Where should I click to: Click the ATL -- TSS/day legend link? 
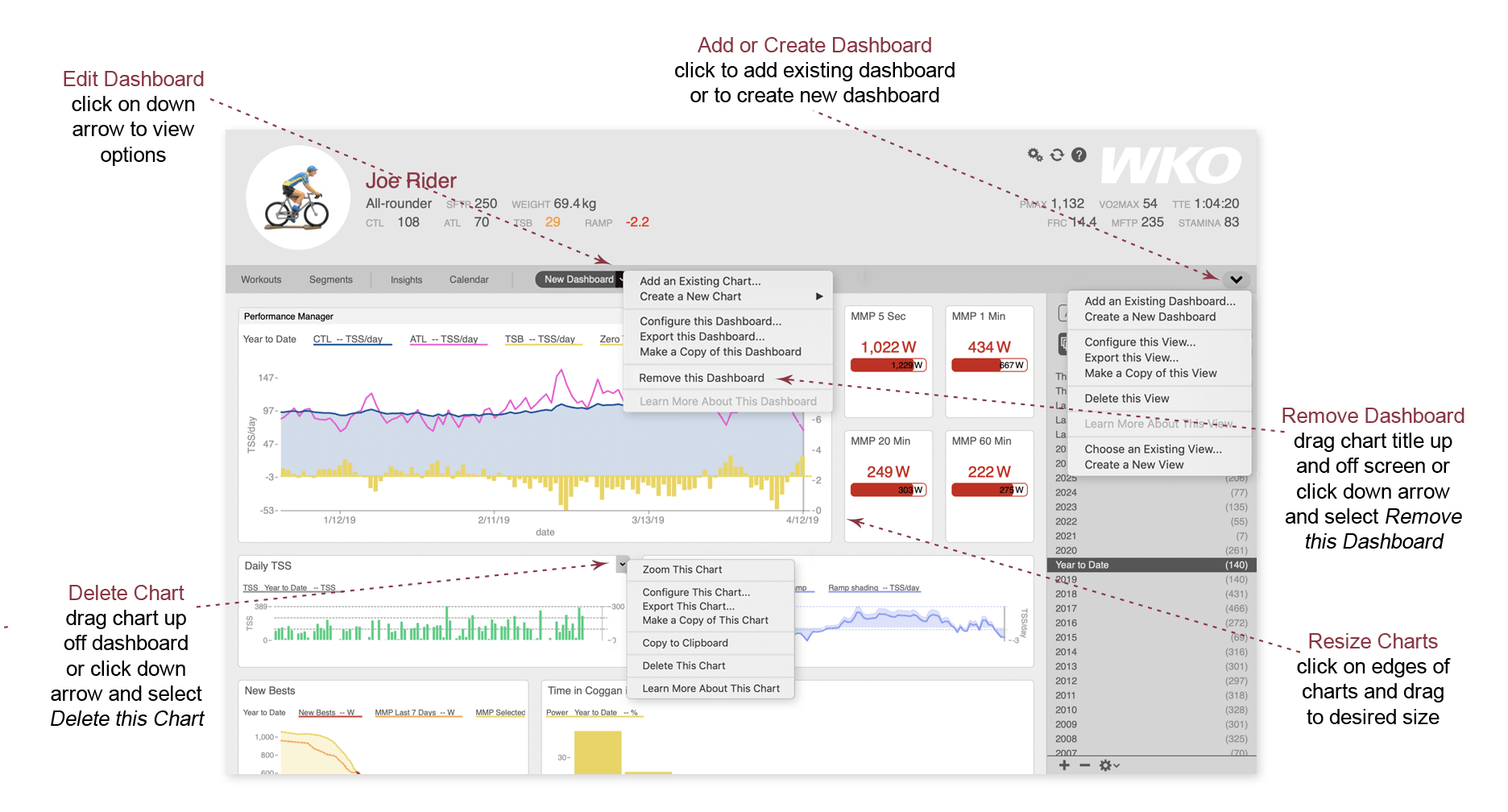[448, 339]
